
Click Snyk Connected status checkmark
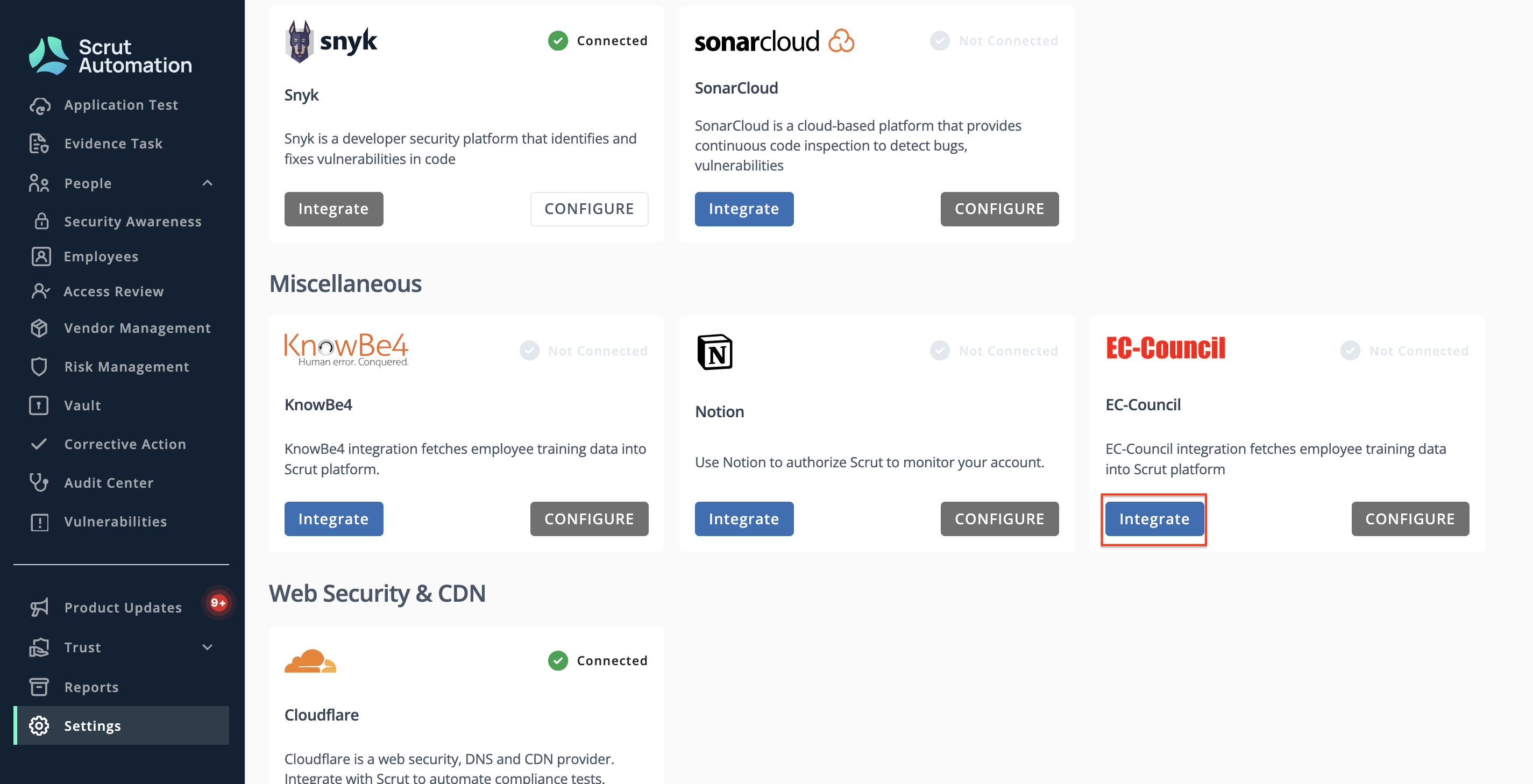(x=558, y=40)
